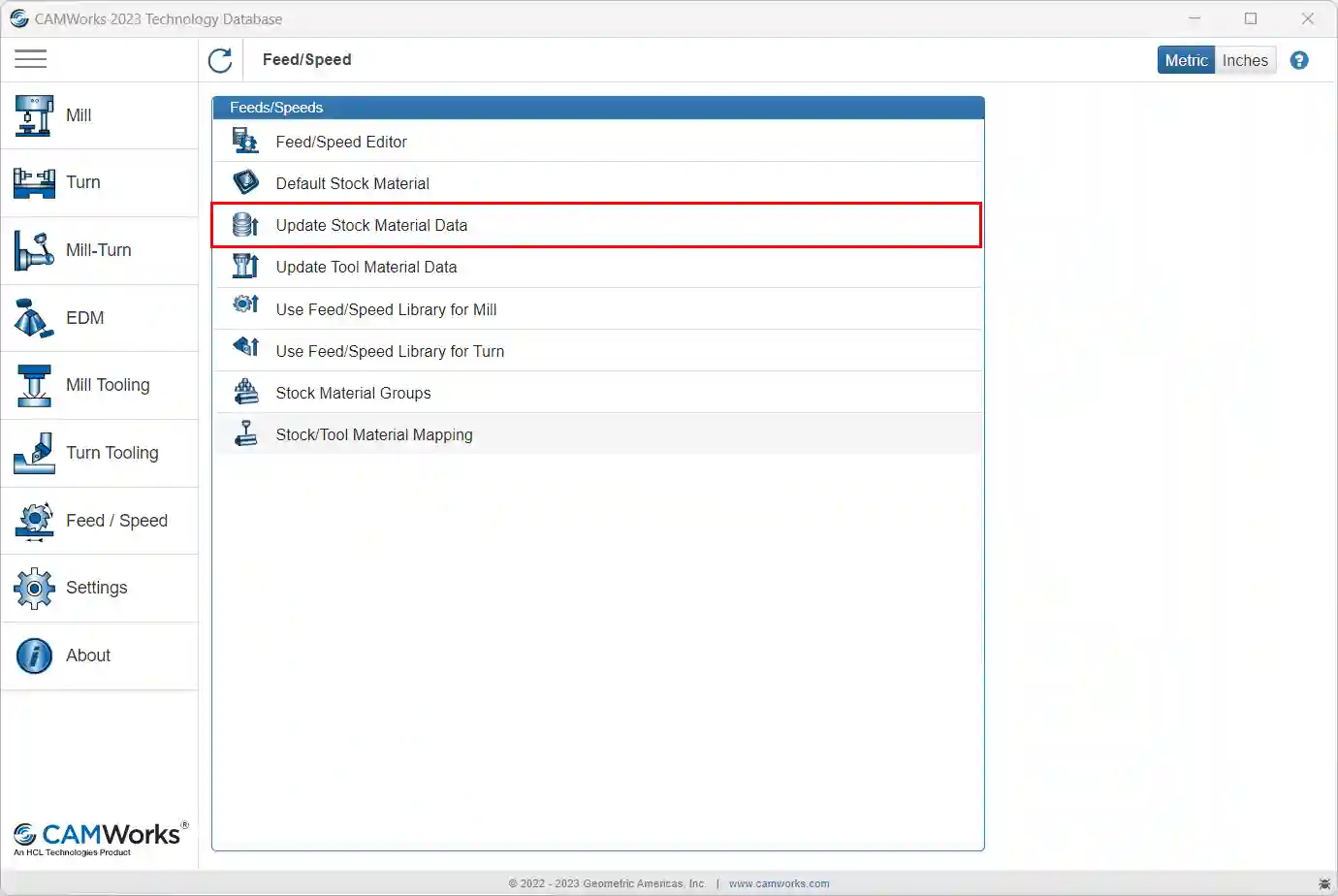The width and height of the screenshot is (1338, 896).
Task: Click the Stock/Tool Material Mapping icon
Action: point(246,433)
